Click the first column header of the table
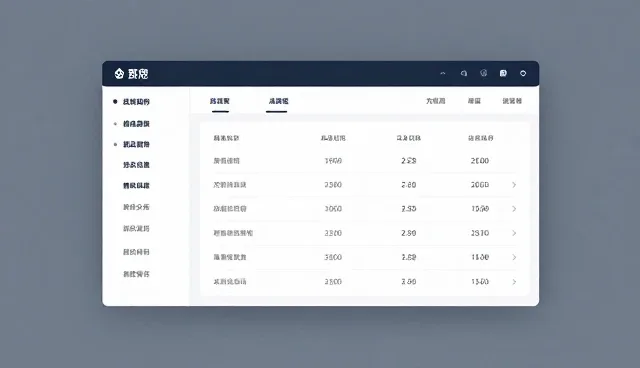 pyautogui.click(x=226, y=138)
